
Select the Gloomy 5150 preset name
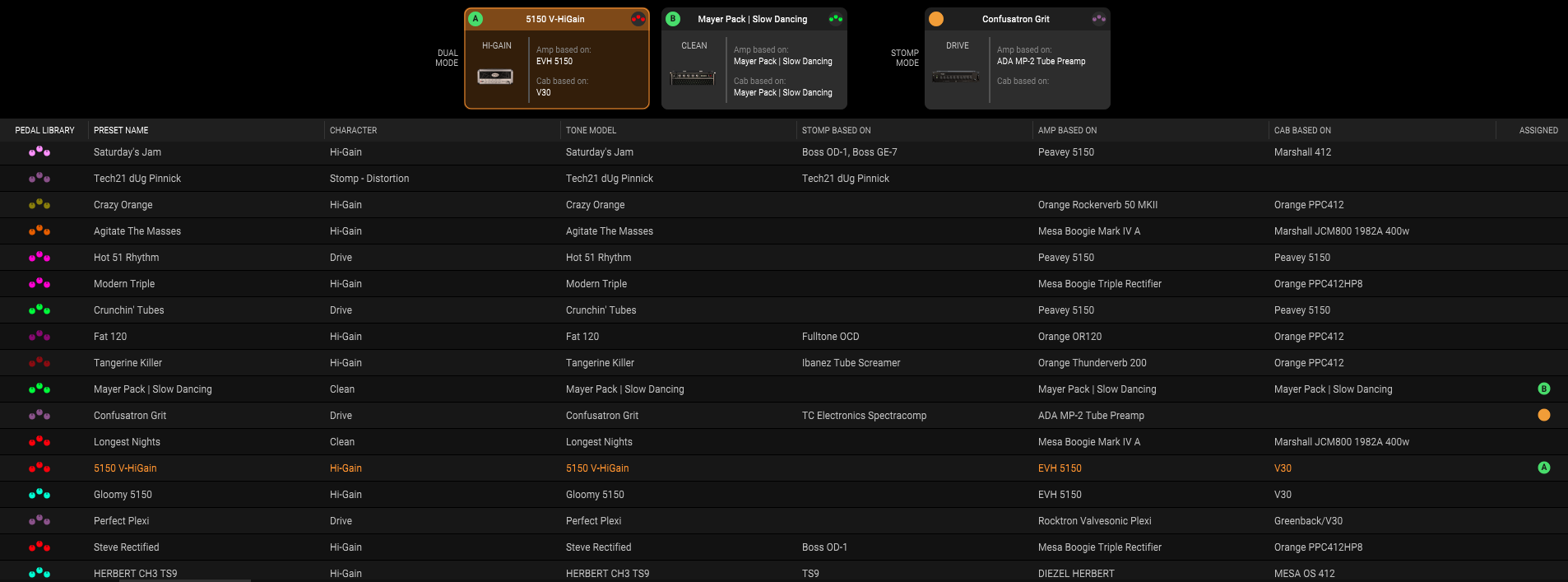pyautogui.click(x=123, y=495)
